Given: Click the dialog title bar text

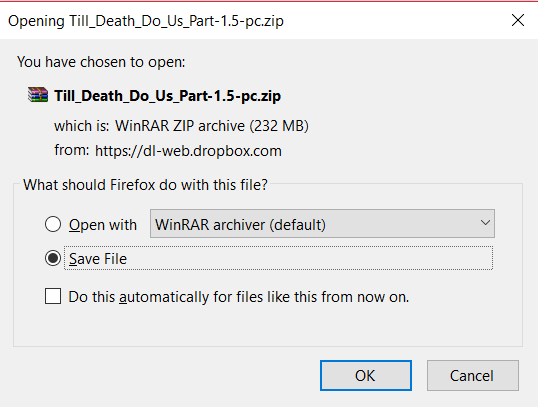Looking at the screenshot, I should pos(146,21).
